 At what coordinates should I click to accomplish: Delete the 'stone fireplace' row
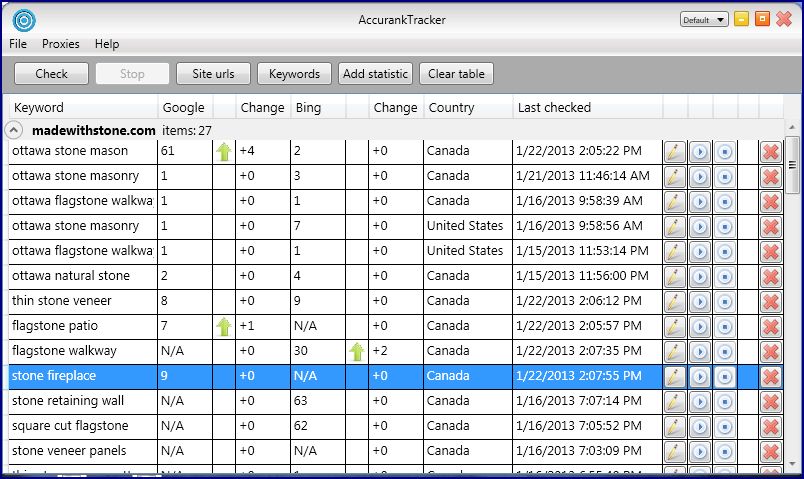pos(771,377)
